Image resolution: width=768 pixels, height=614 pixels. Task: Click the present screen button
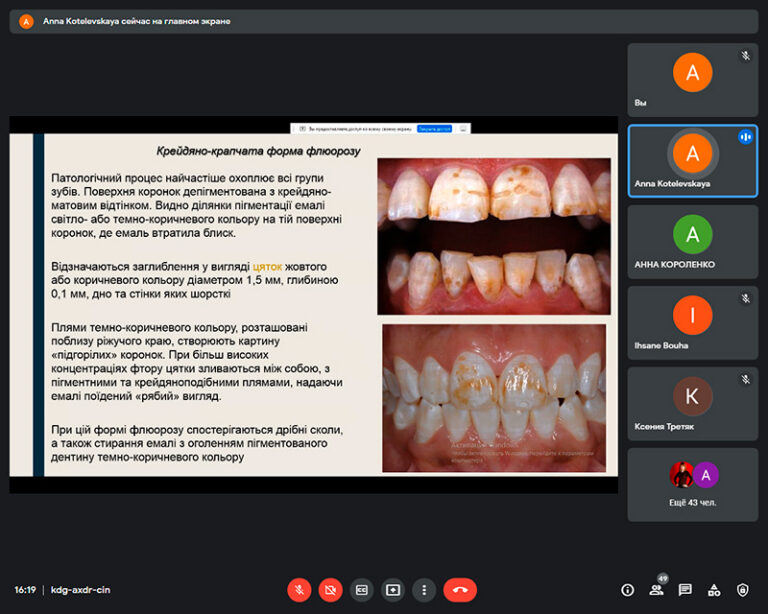394,590
